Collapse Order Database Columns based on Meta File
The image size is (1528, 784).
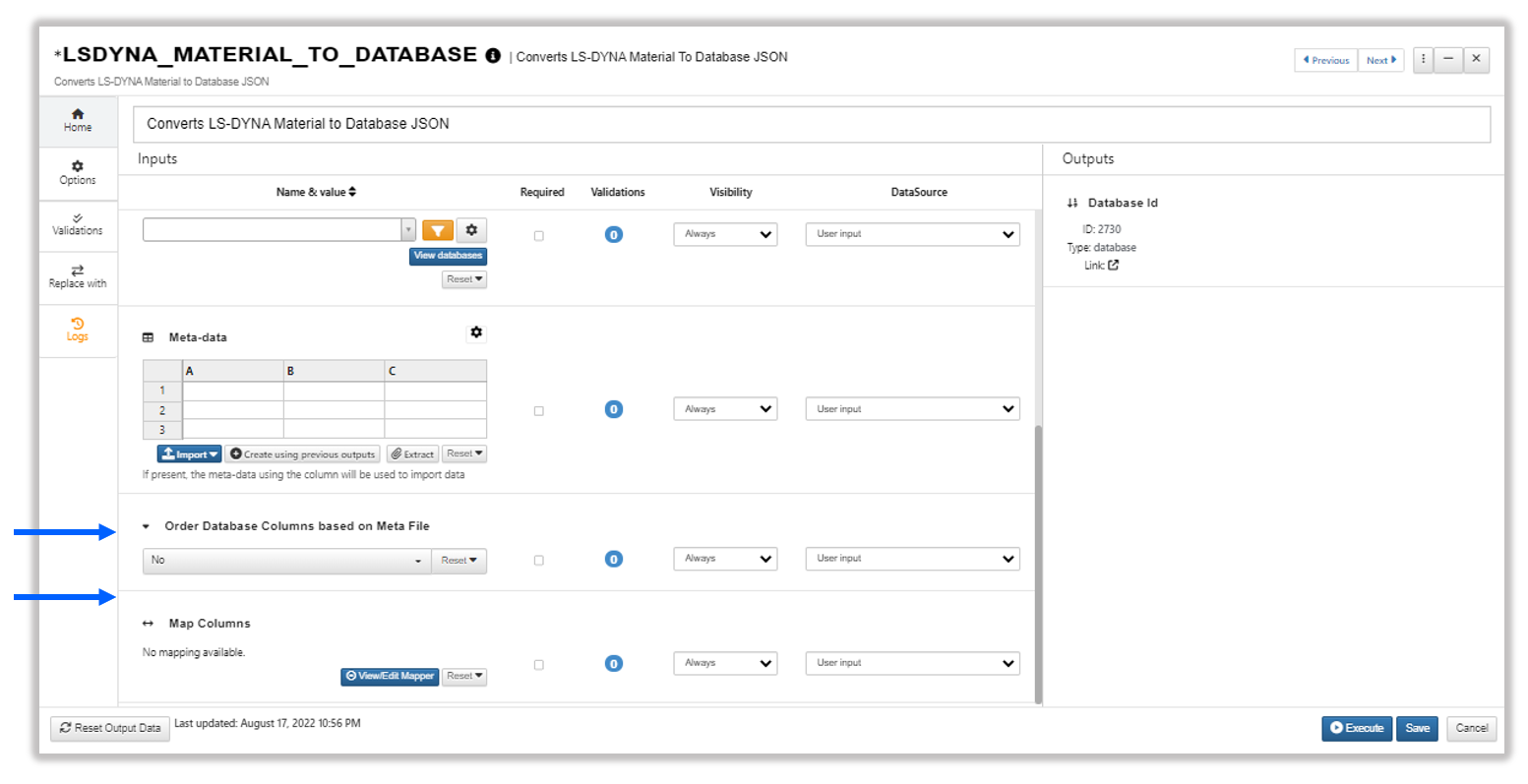point(147,527)
